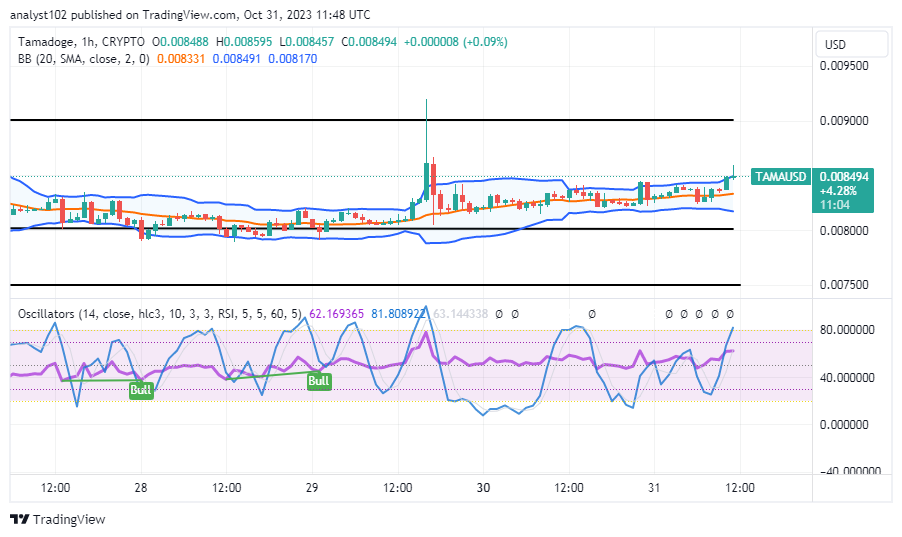This screenshot has height=537, width=902.
Task: Click the 0.000000 oscillator axis label
Action: [844, 425]
